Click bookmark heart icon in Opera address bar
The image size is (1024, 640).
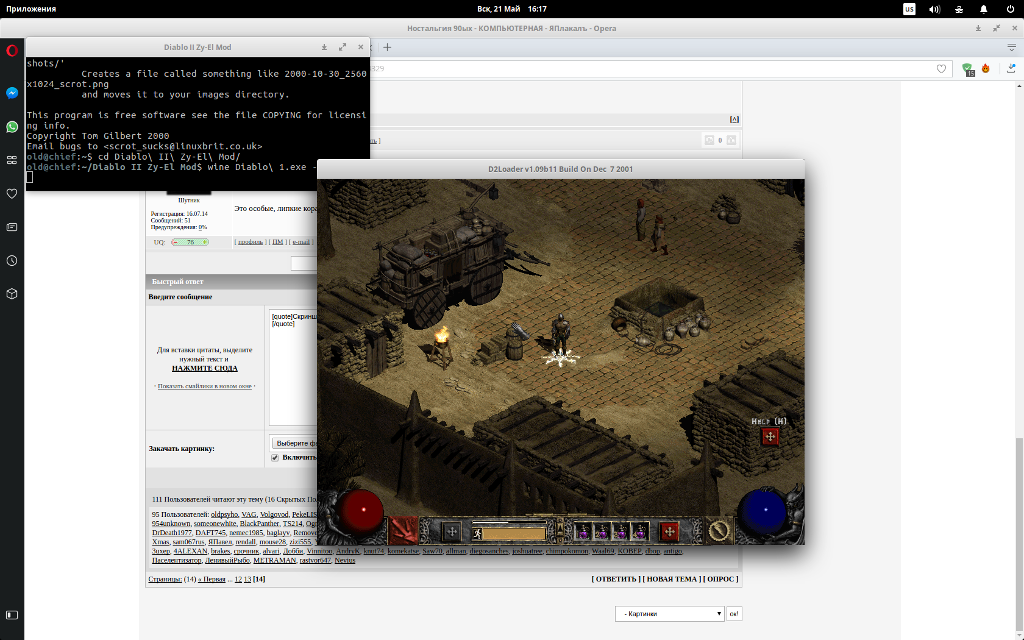tap(941, 69)
